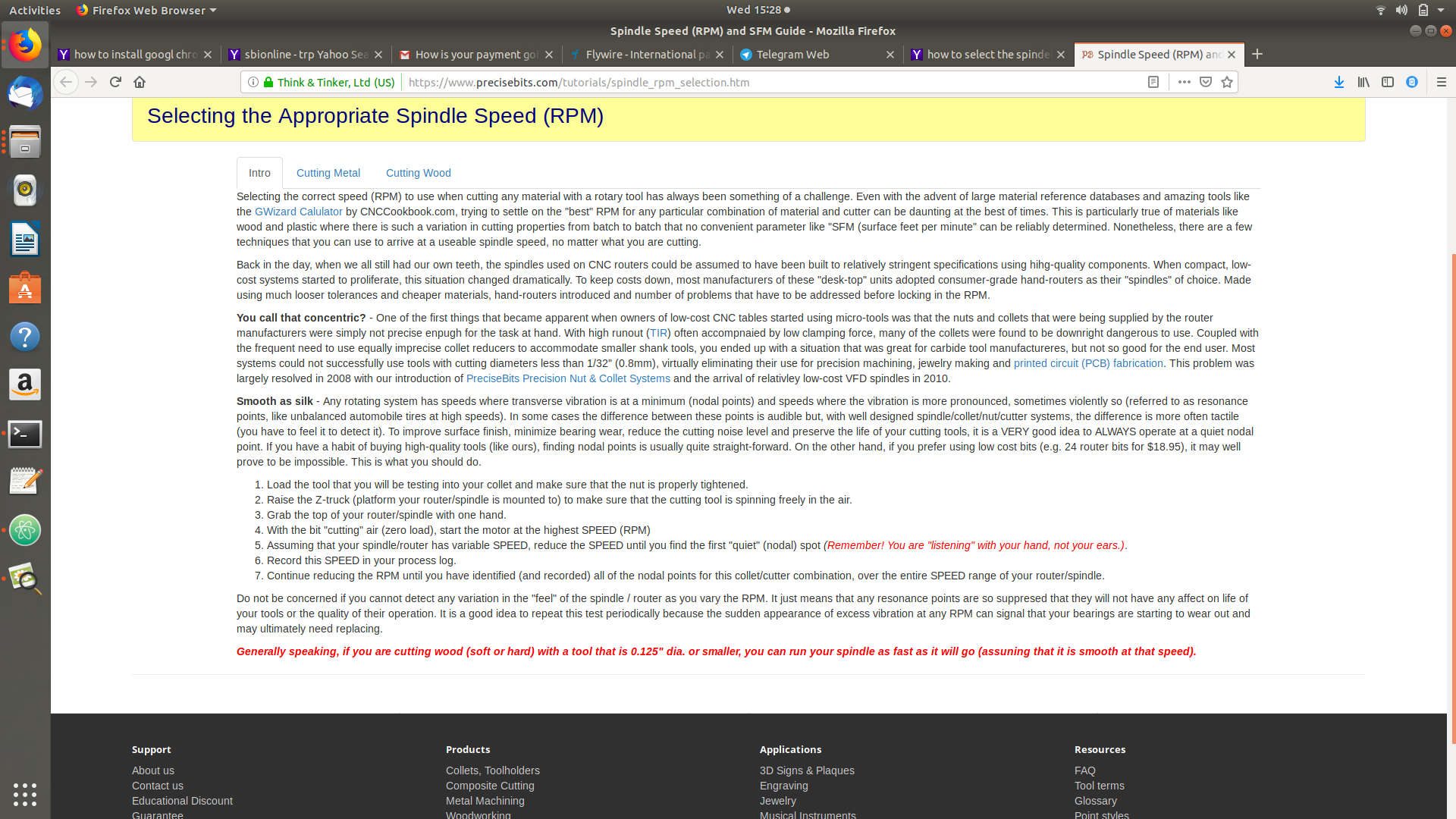1456x819 pixels.
Task: Open the Library icon in toolbar
Action: point(1363,82)
